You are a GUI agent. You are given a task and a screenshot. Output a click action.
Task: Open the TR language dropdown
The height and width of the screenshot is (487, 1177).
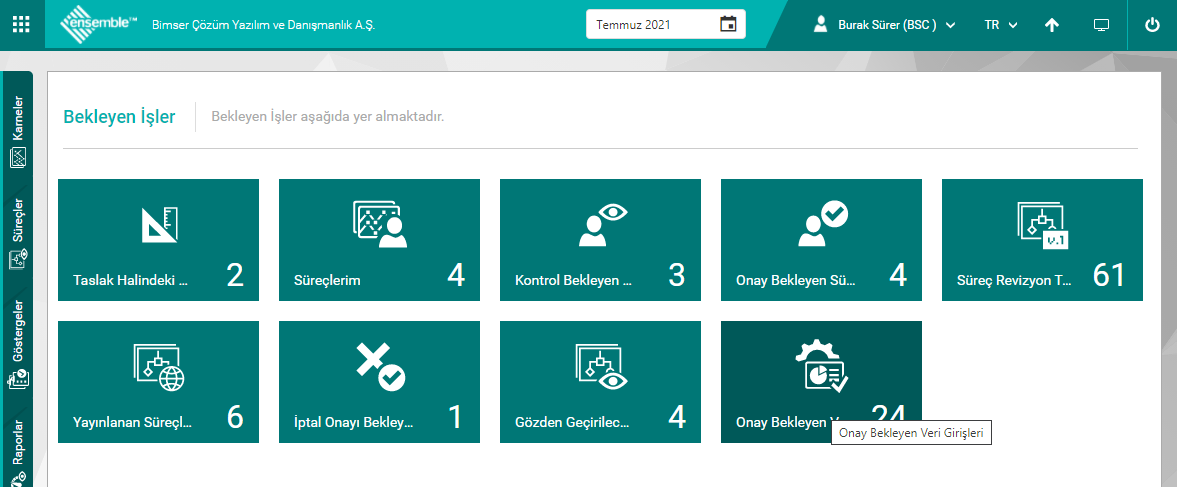tap(1000, 25)
